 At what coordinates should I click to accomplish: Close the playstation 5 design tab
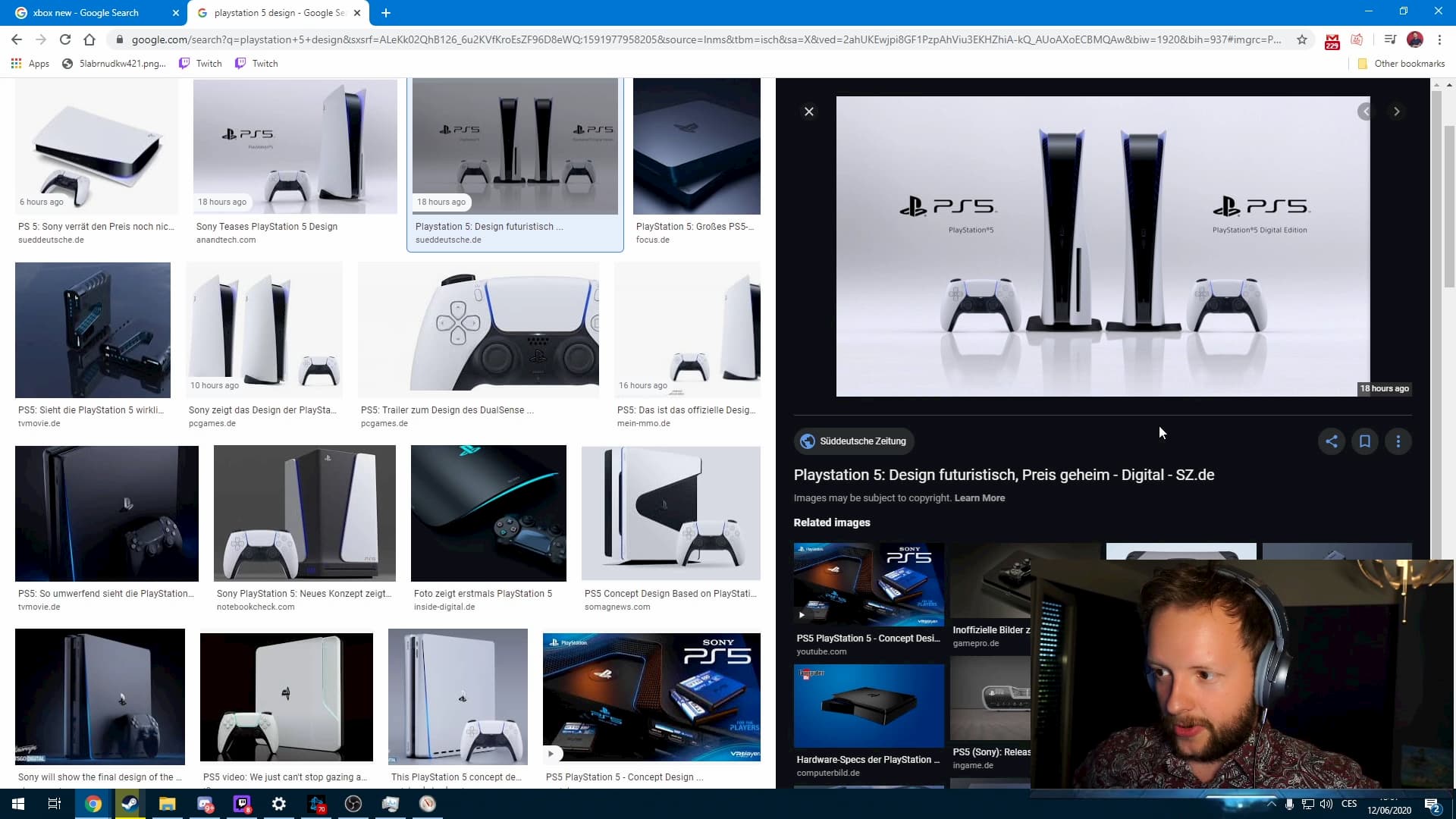(357, 13)
